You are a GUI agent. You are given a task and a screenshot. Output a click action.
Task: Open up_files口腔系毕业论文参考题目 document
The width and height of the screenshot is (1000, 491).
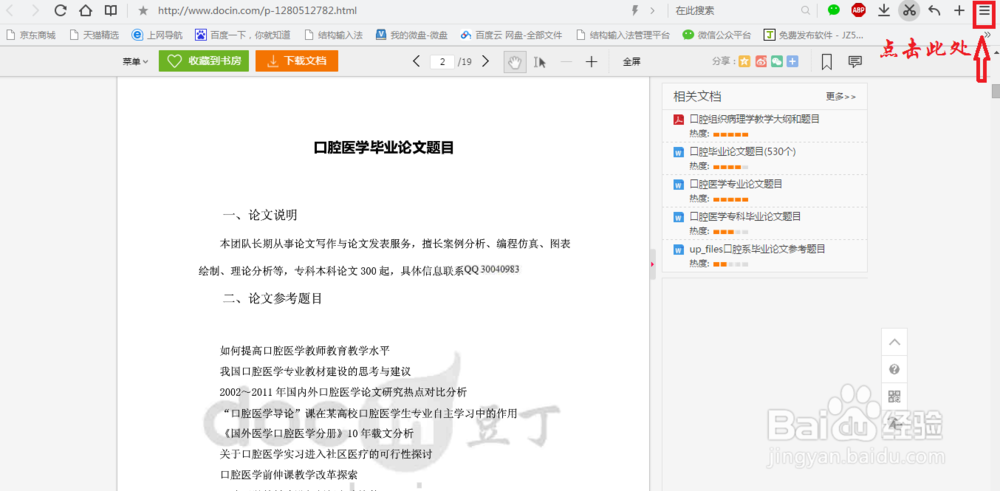point(758,249)
